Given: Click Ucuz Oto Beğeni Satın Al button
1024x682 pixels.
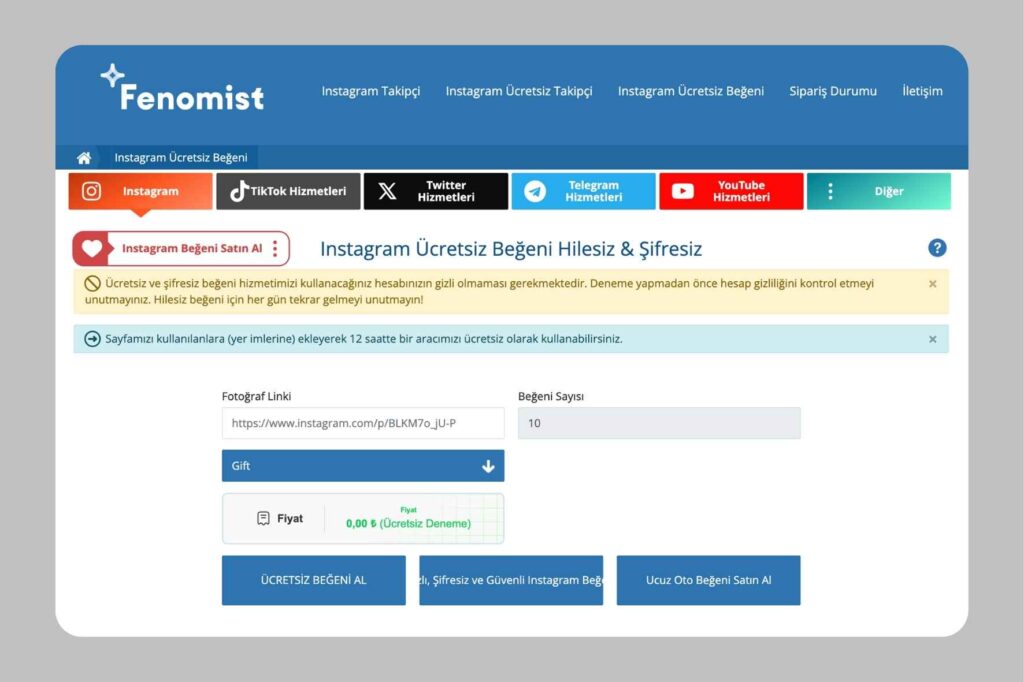Looking at the screenshot, I should coord(709,580).
